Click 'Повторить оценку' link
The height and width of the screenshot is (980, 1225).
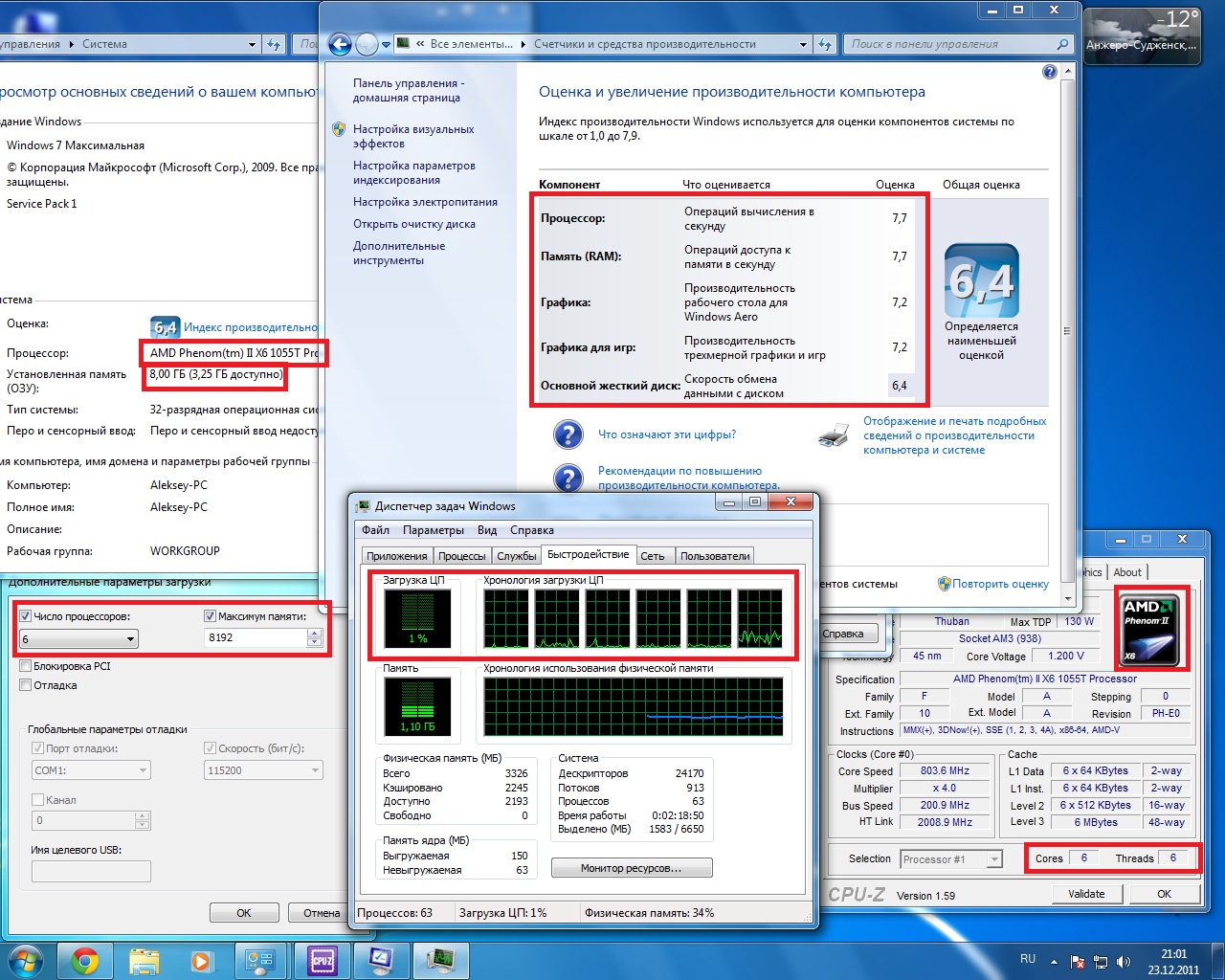(x=1000, y=584)
